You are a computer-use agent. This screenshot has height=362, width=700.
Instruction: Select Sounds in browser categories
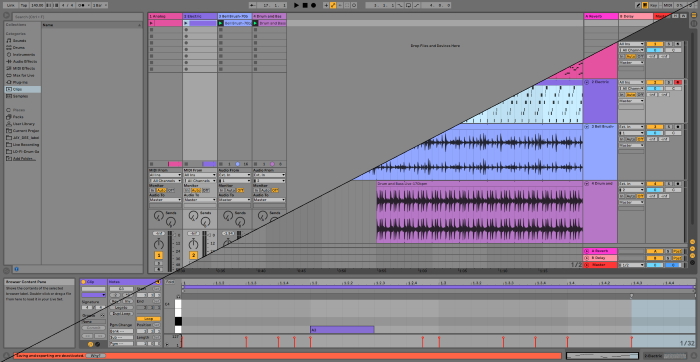[19, 41]
